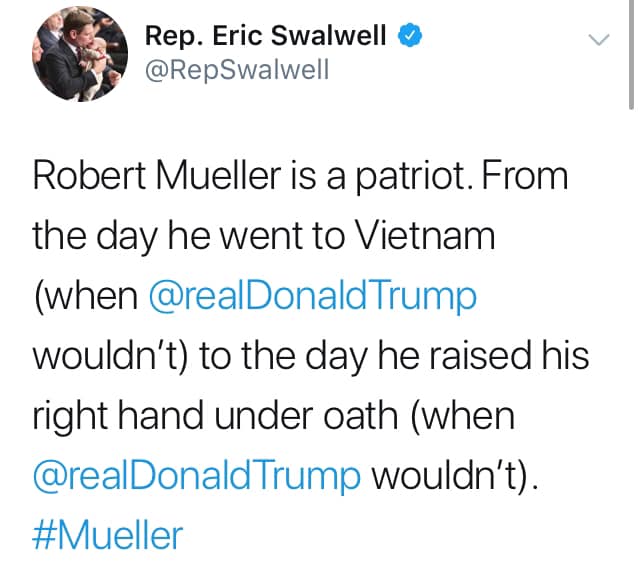This screenshot has width=640, height=578.
Task: Click the word "patriot" in the tweet
Action: click(410, 178)
